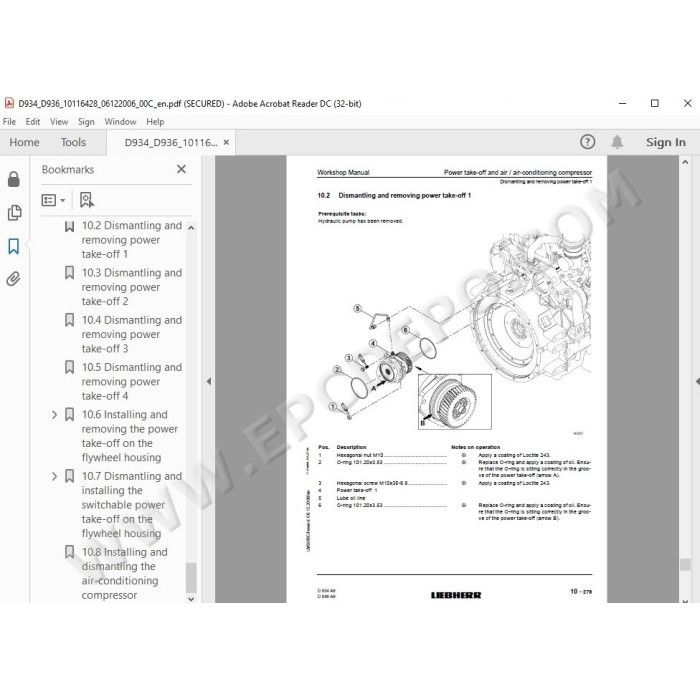Open the Help question mark icon
Image resolution: width=700 pixels, height=700 pixels.
[588, 142]
